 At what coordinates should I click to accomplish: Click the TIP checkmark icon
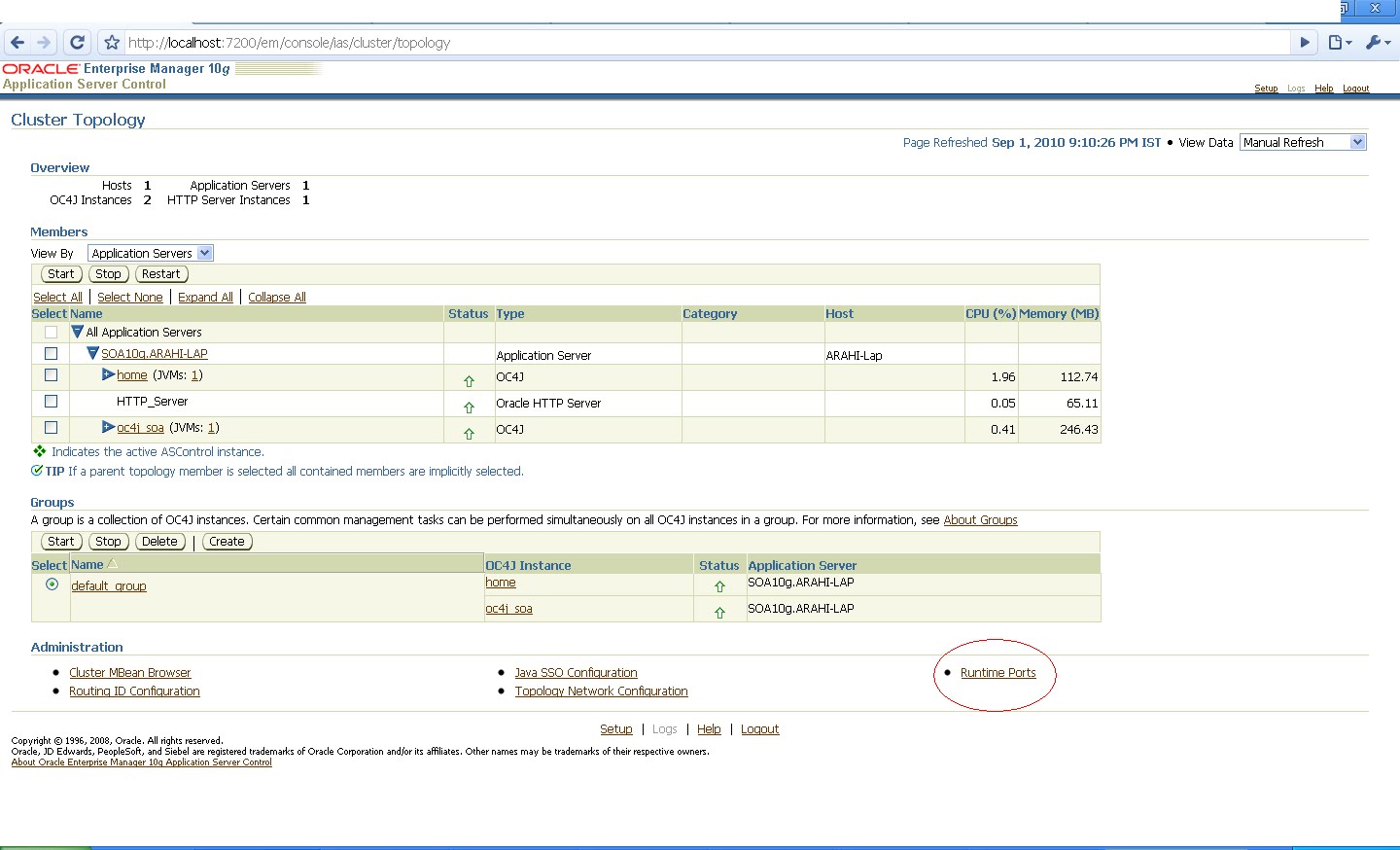click(x=37, y=471)
